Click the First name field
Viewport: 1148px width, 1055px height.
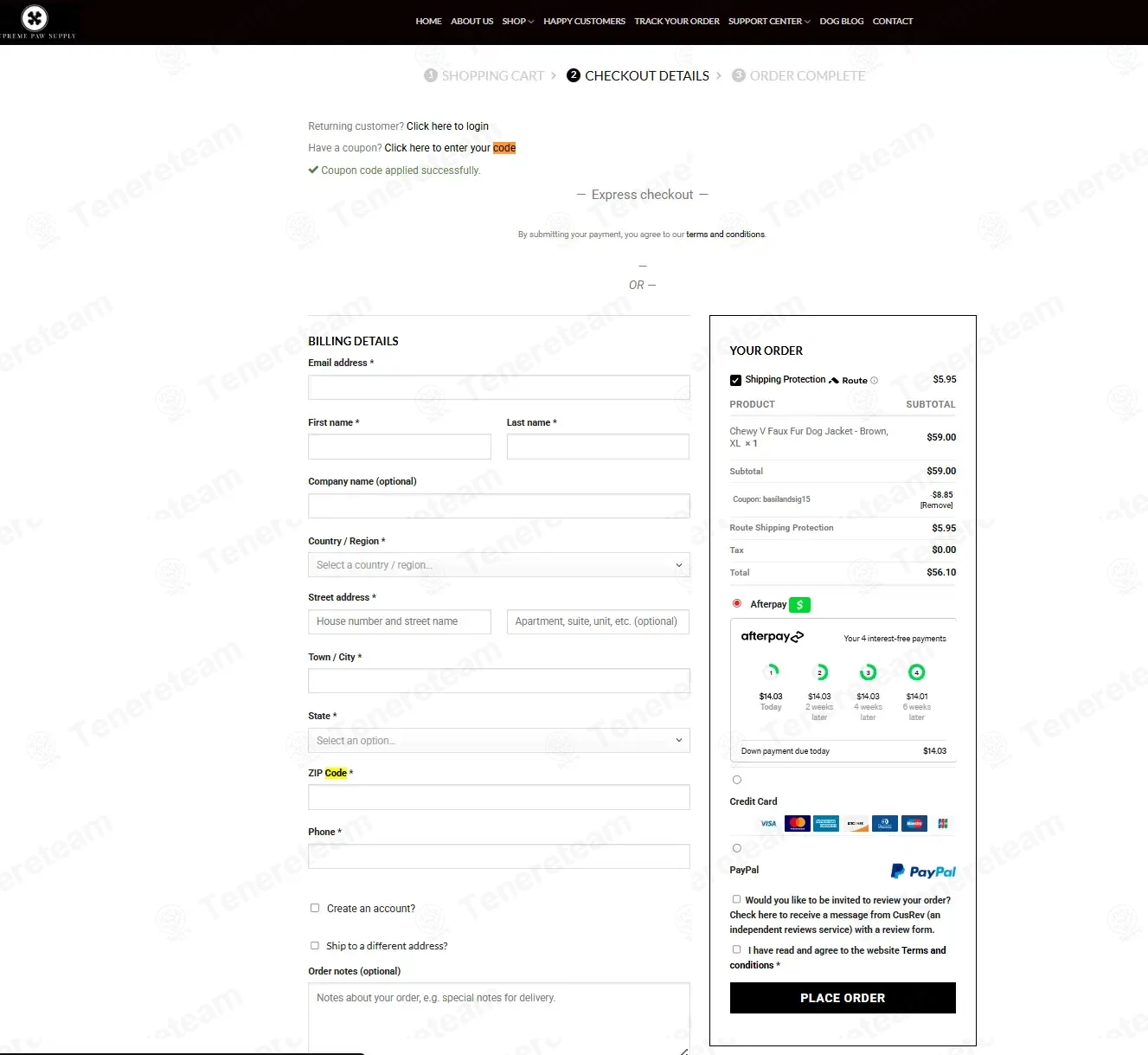(x=400, y=447)
